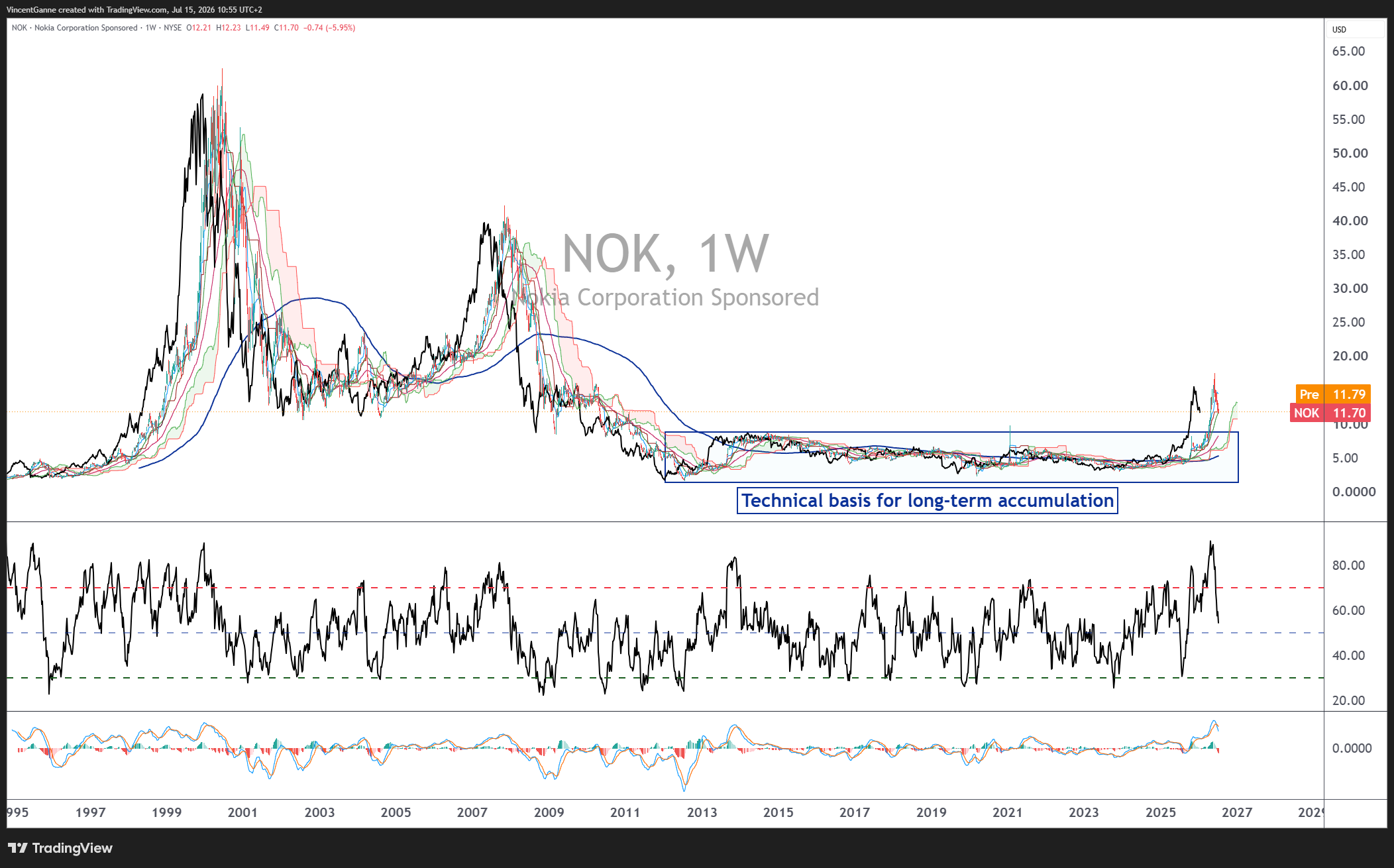Click the change value −0.74 (−5.95%)
1394x868 pixels.
[329, 28]
